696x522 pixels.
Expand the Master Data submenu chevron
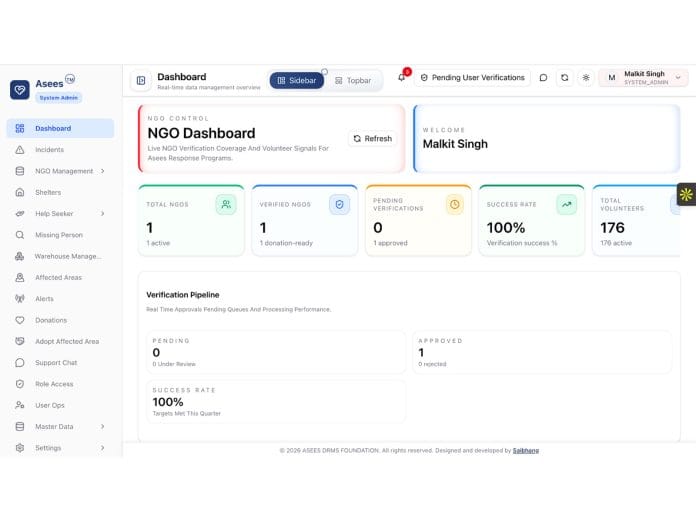click(x=103, y=427)
